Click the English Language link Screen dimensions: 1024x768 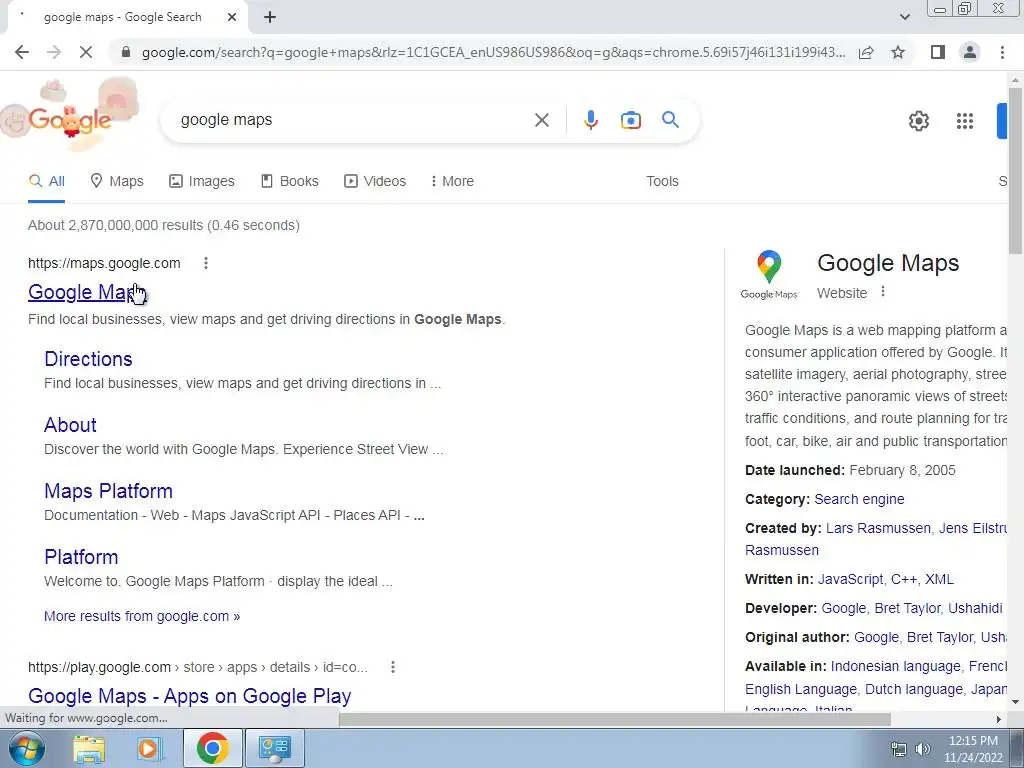pyautogui.click(x=801, y=690)
